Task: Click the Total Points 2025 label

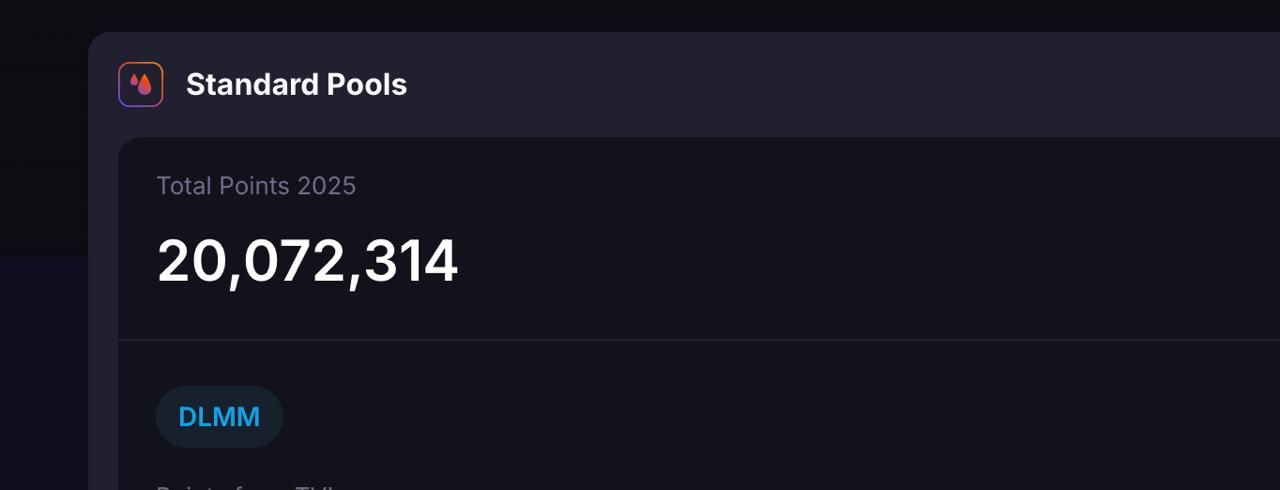Action: [256, 186]
